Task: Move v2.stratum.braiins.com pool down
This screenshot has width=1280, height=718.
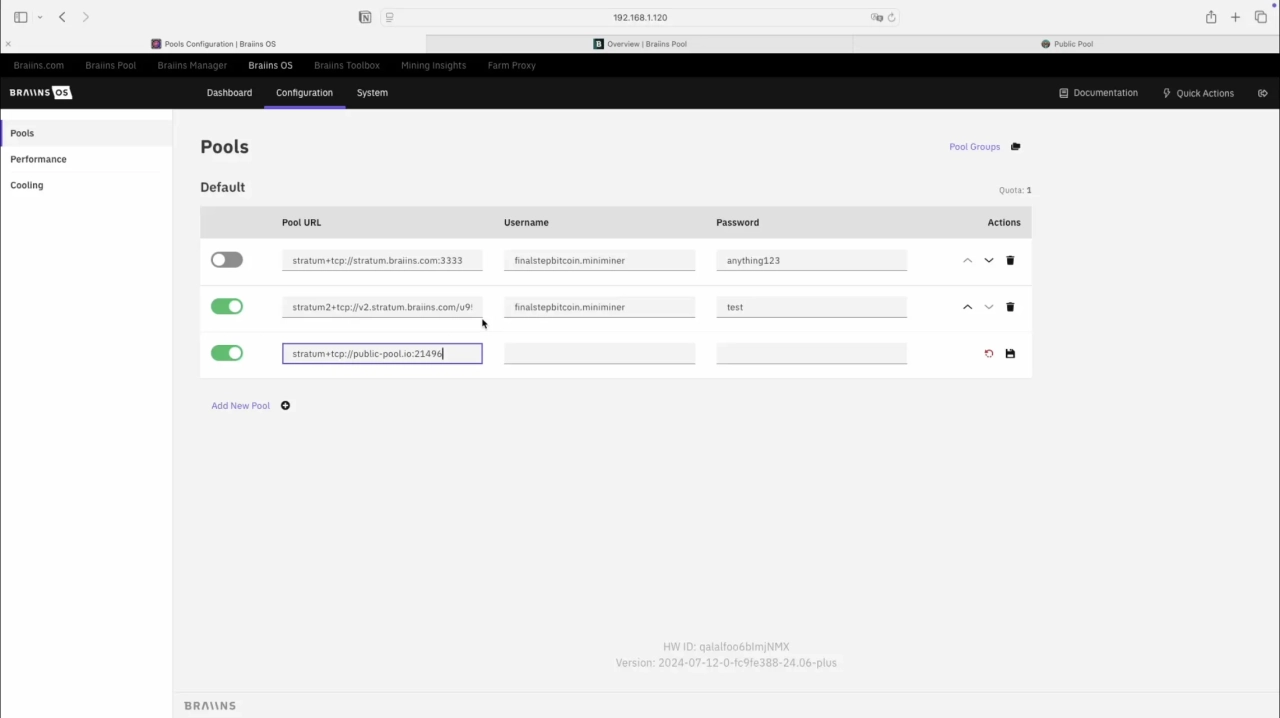Action: click(x=989, y=307)
